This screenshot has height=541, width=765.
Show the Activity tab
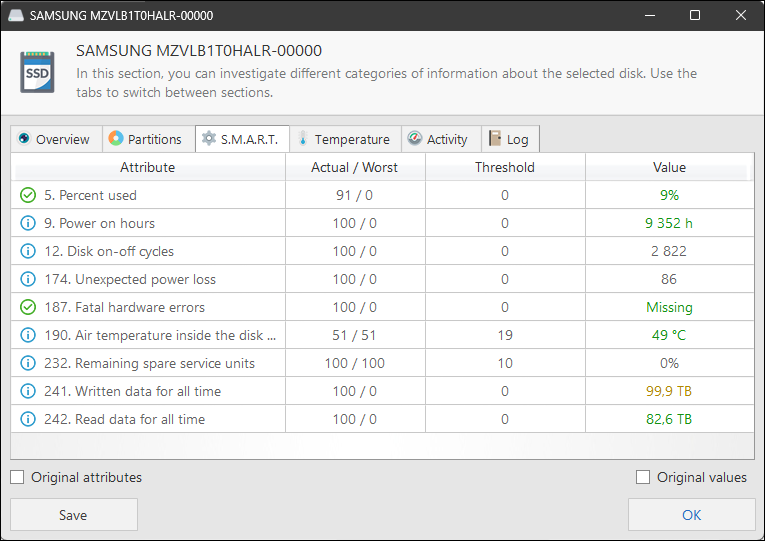tap(438, 139)
